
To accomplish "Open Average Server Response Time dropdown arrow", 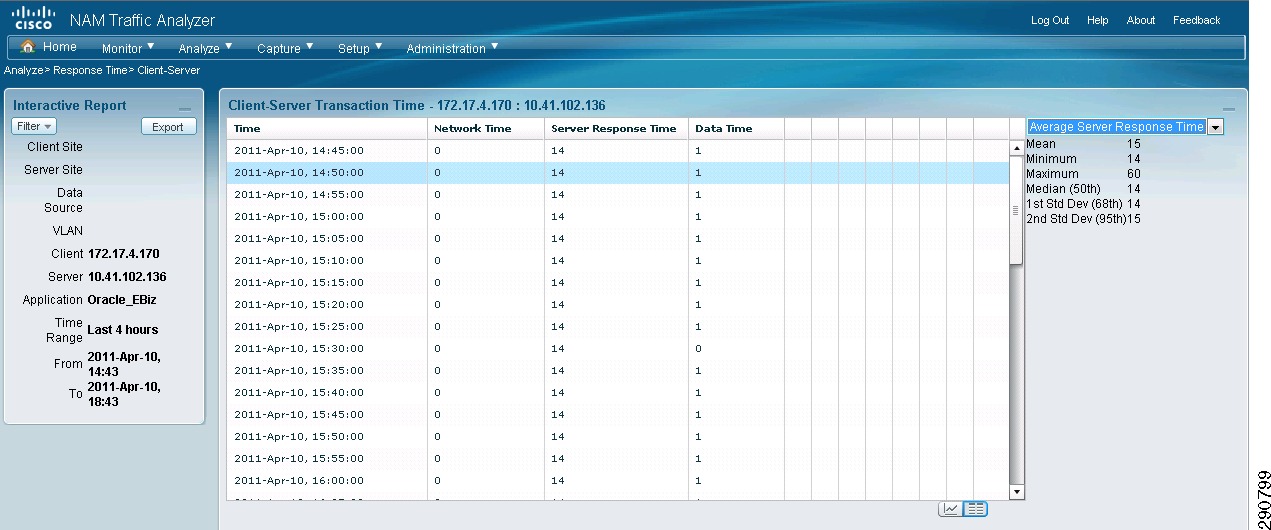I will 1215,127.
